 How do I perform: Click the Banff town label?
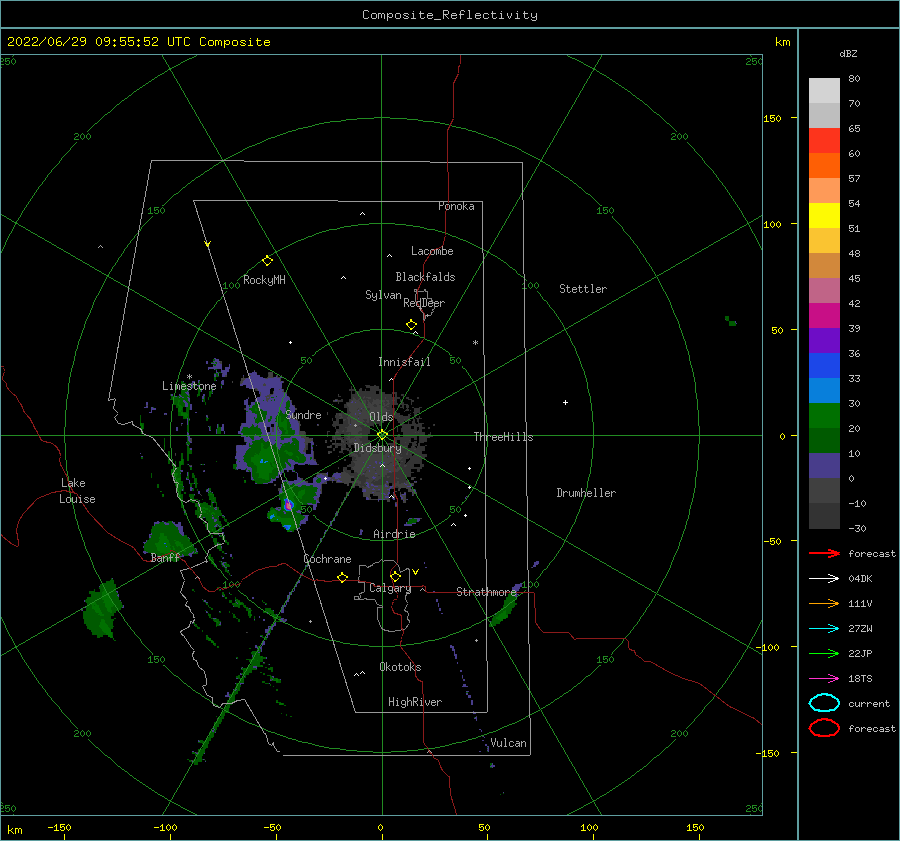coord(165,558)
